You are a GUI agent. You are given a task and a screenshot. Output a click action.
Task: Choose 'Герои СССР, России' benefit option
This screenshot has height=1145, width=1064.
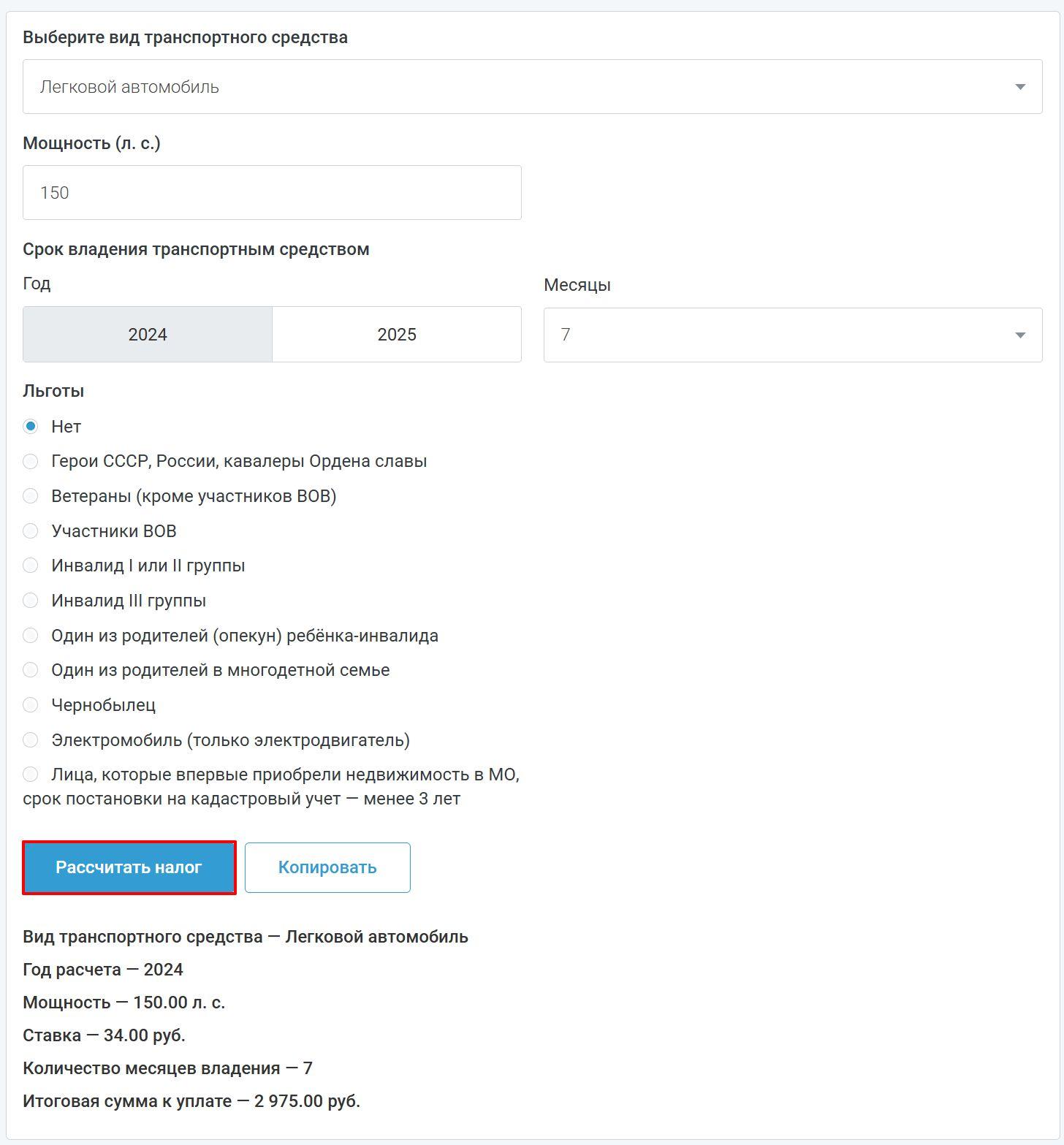(x=31, y=462)
